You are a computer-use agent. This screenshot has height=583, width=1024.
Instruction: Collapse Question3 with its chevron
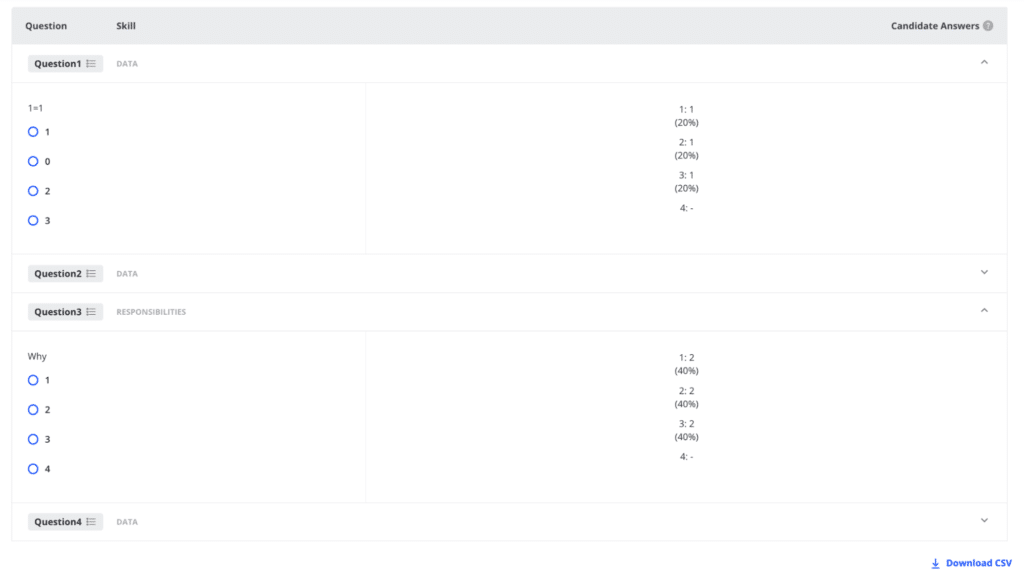click(x=984, y=311)
